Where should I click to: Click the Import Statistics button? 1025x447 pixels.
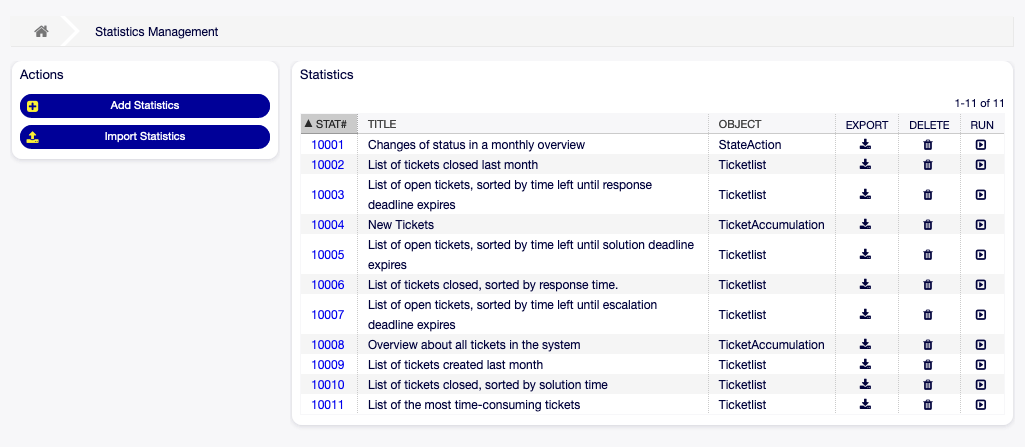click(145, 137)
